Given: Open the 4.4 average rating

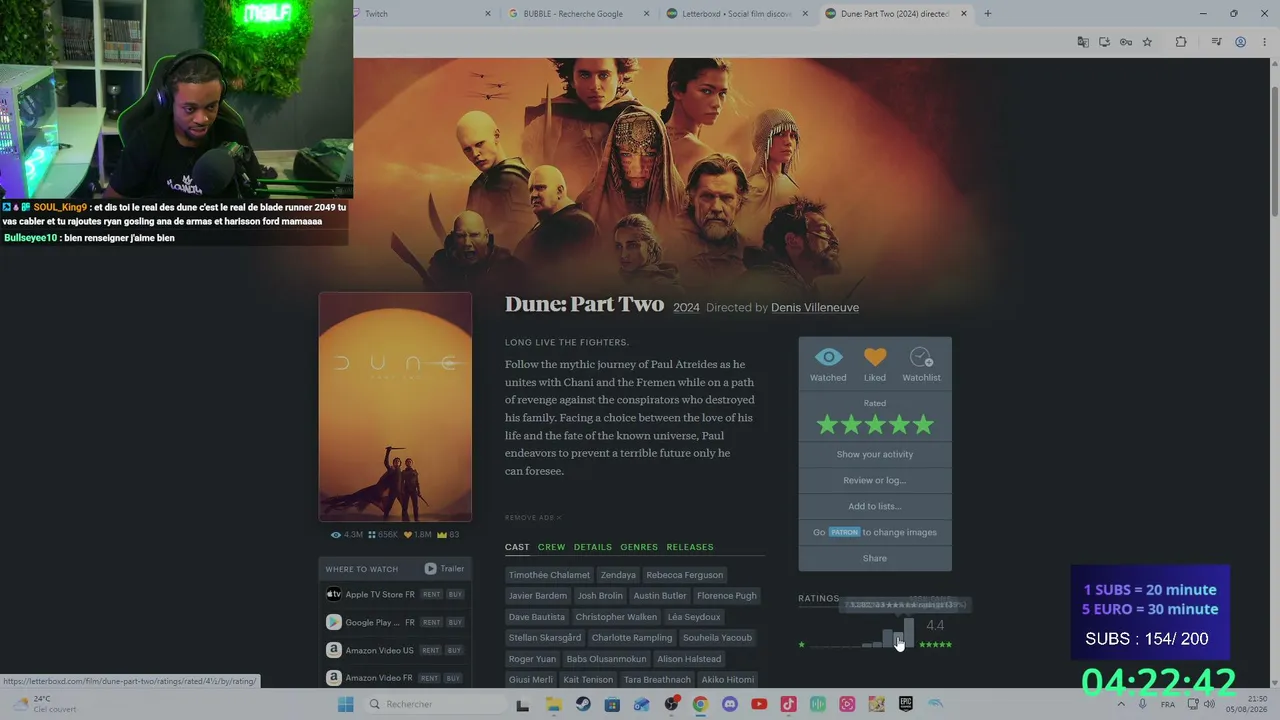Looking at the screenshot, I should (935, 626).
